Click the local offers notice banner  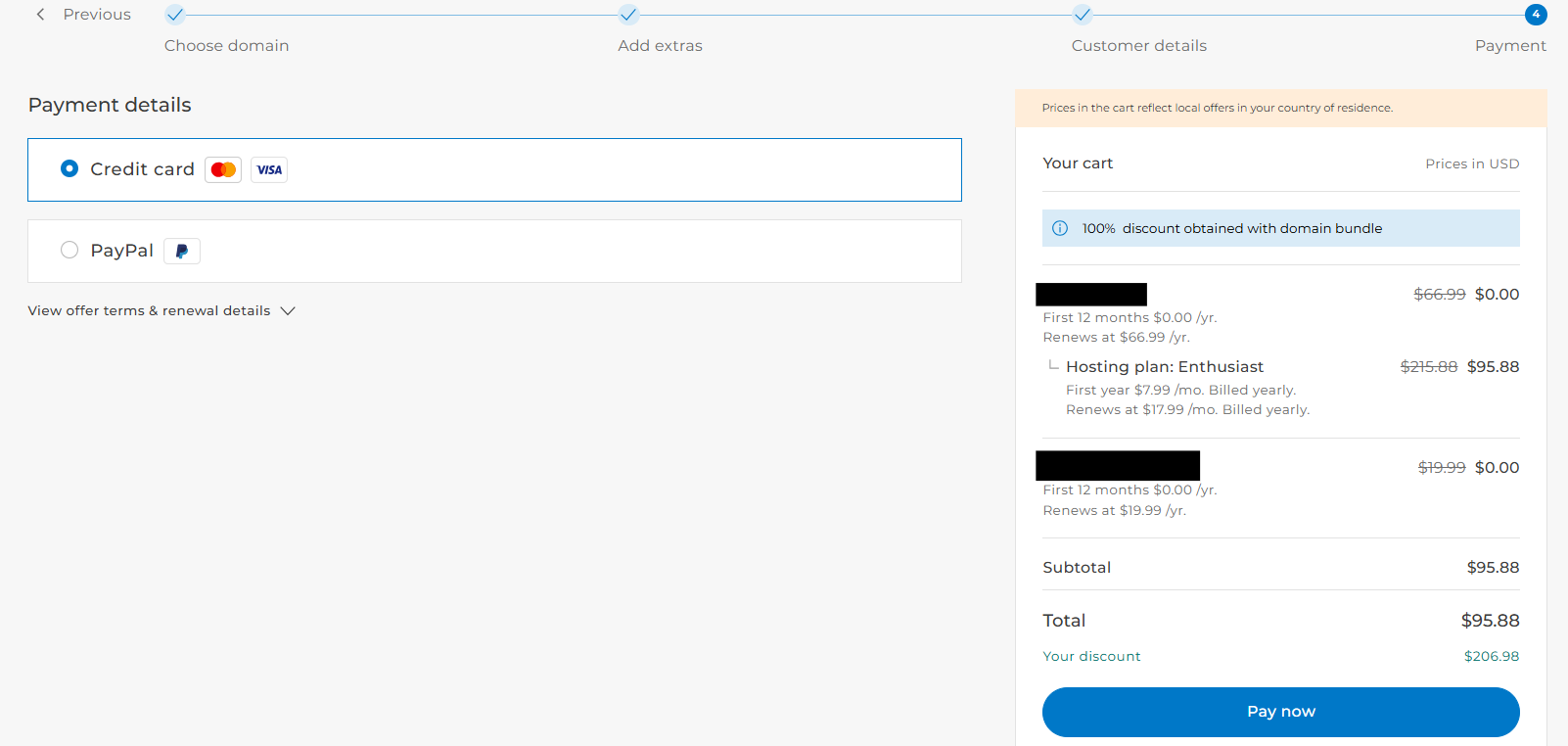point(1280,108)
